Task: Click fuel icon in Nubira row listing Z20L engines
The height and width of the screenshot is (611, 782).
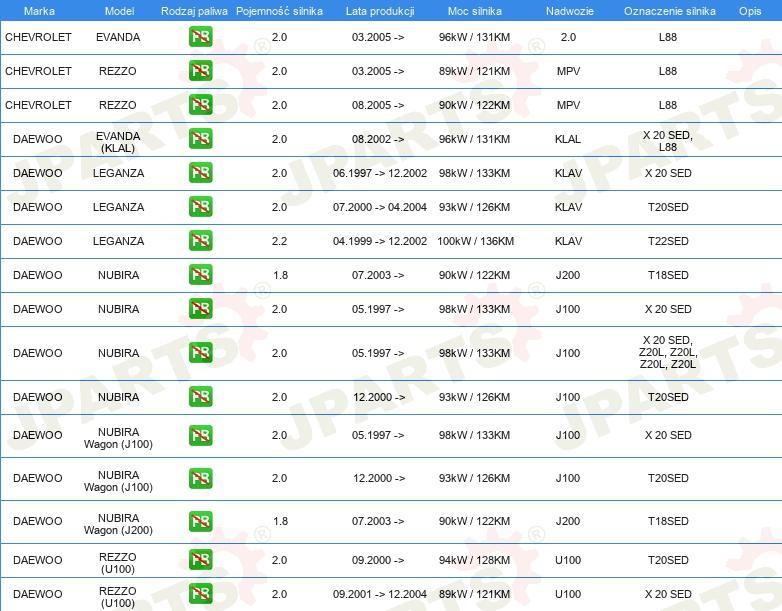Action: tap(200, 353)
